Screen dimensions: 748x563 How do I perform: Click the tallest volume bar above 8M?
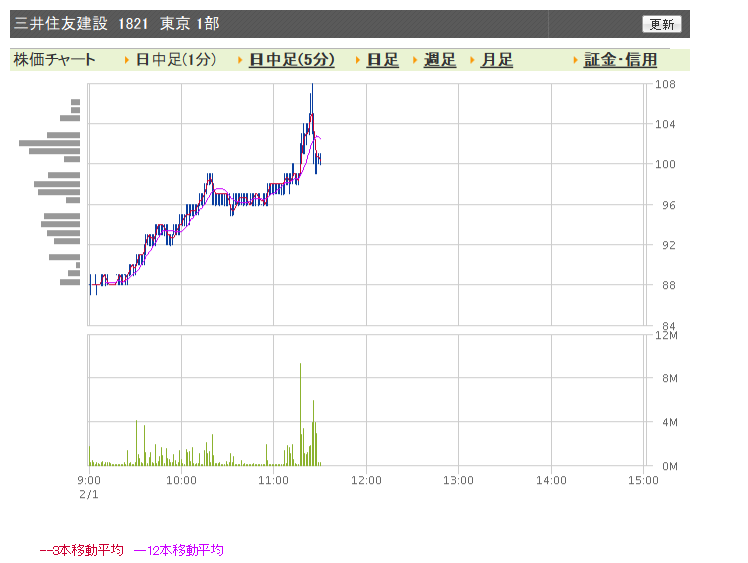(301, 414)
